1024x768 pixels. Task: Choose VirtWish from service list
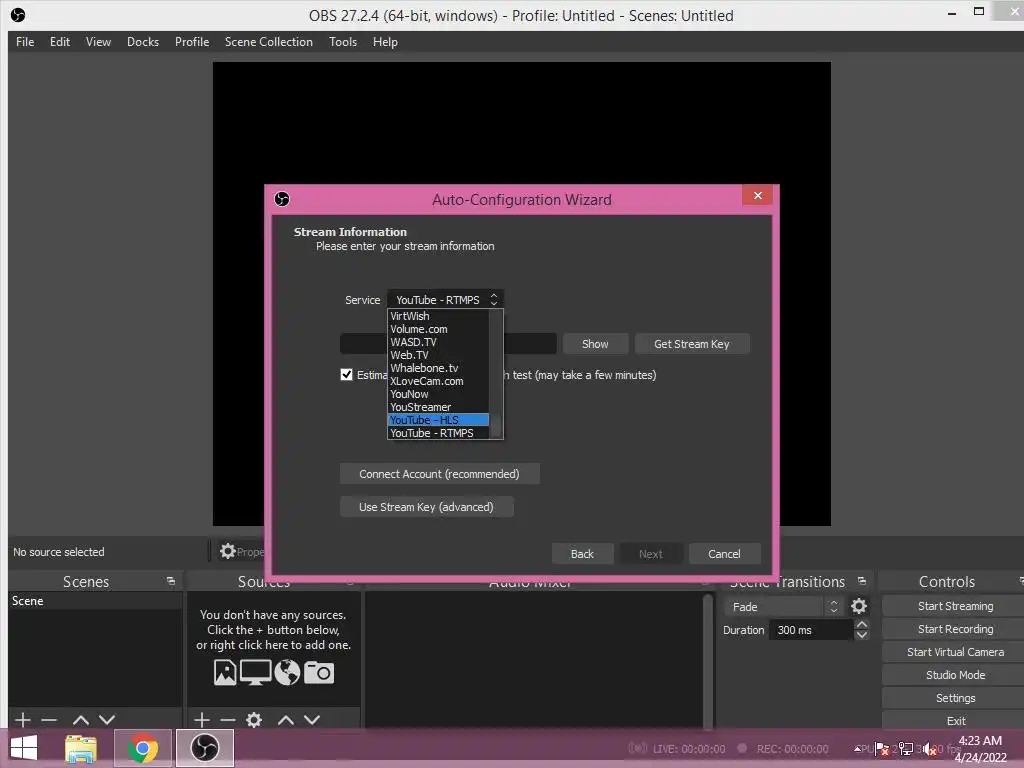[x=438, y=316]
